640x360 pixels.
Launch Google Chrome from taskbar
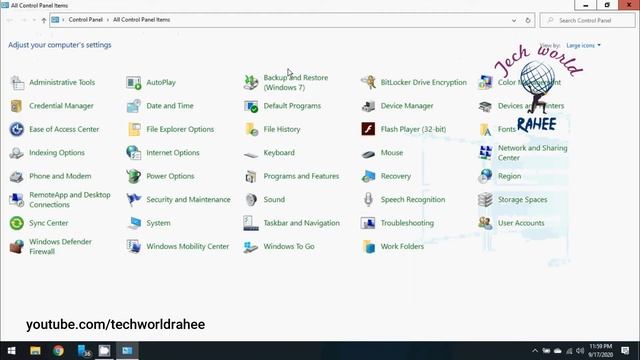(x=58, y=351)
